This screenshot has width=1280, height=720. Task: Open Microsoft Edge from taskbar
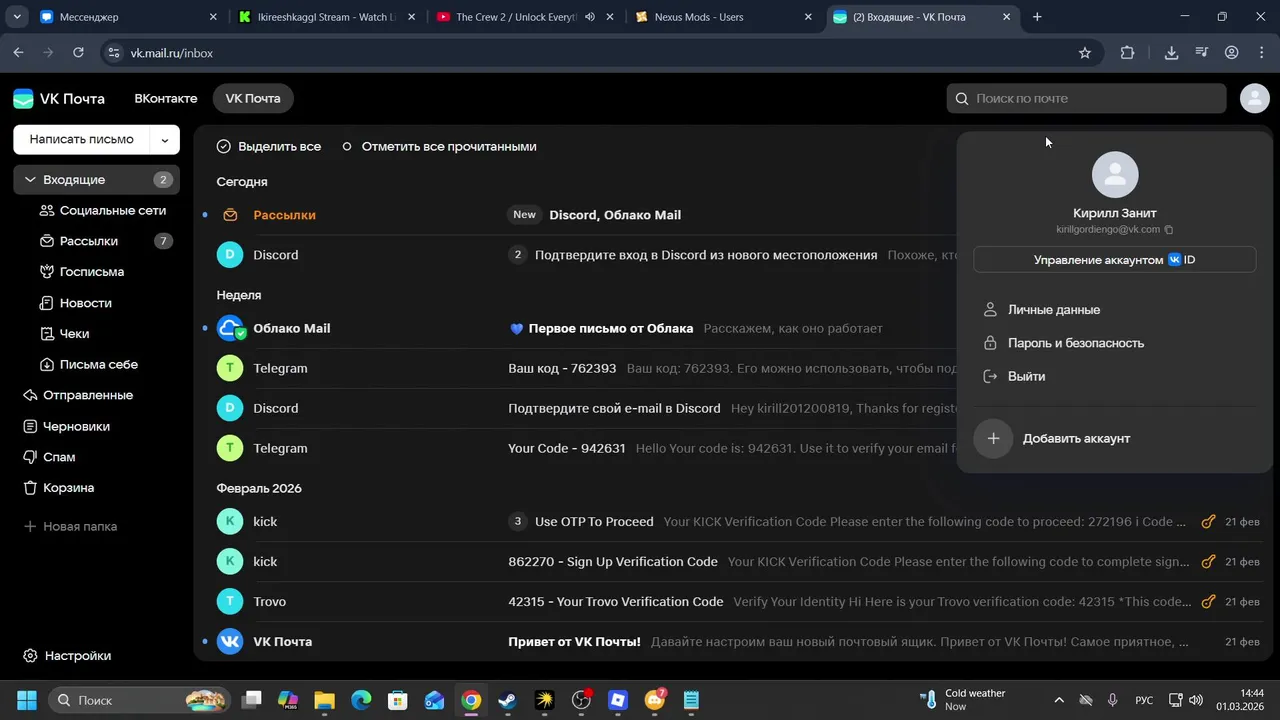[x=361, y=700]
